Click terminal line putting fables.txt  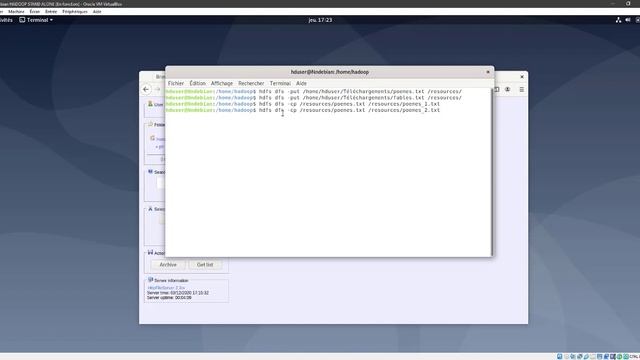point(313,98)
